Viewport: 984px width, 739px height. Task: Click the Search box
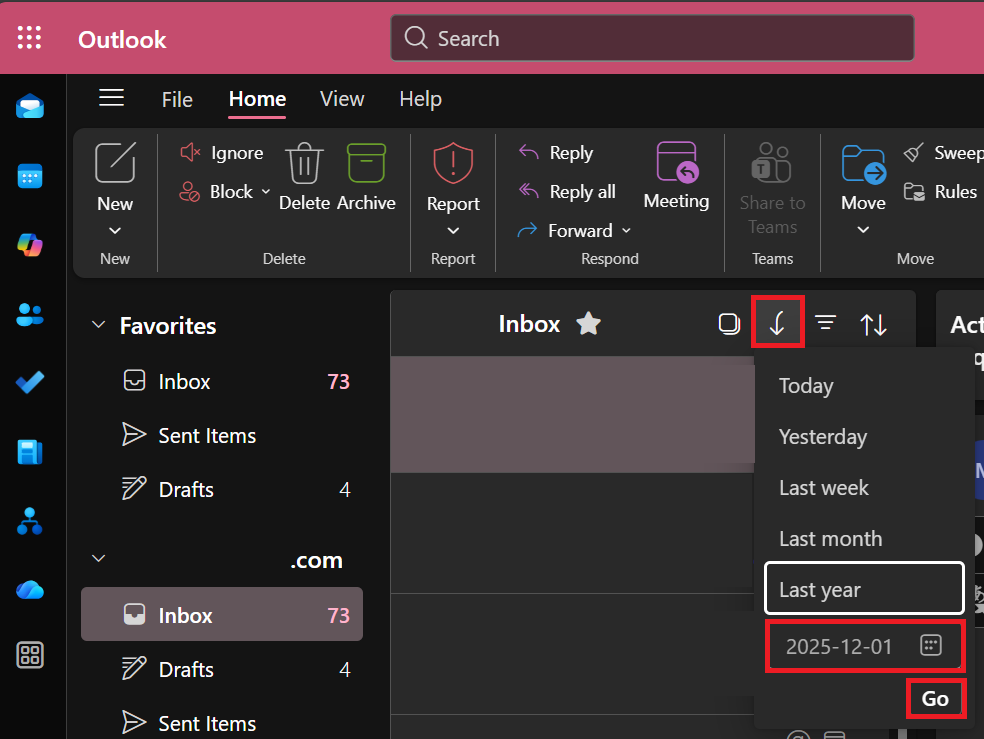click(652, 38)
